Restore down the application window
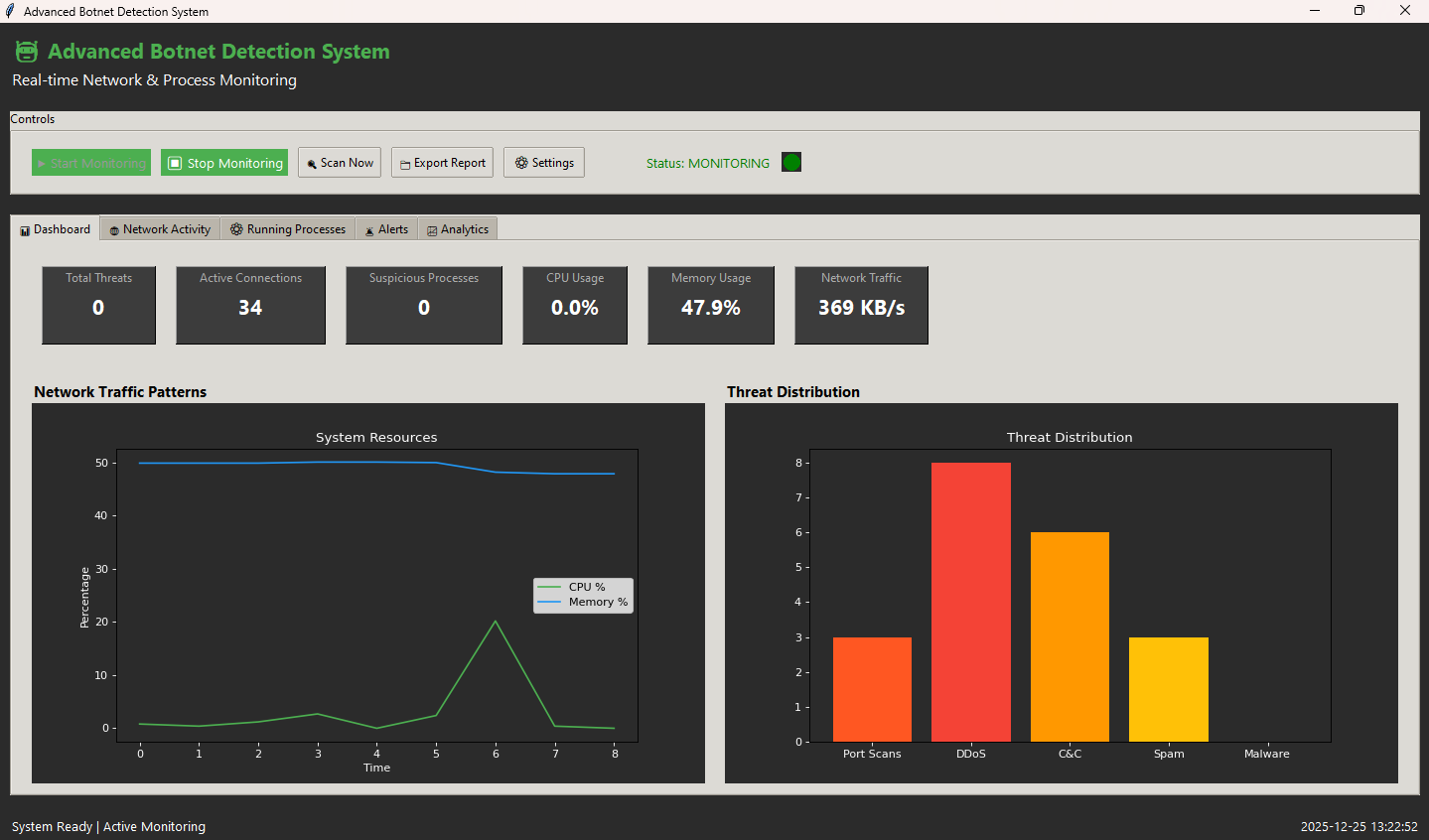This screenshot has width=1429, height=840. pyautogui.click(x=1358, y=11)
